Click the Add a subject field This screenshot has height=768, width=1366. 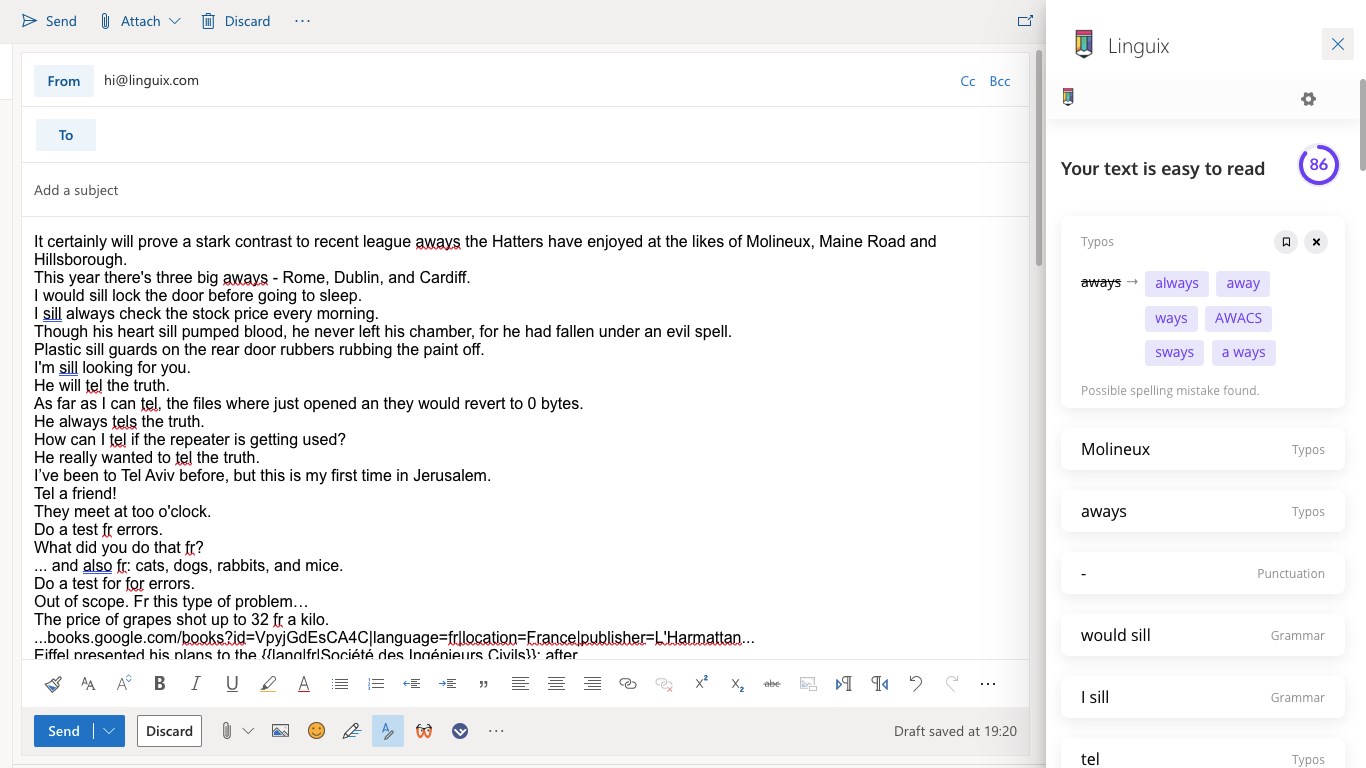525,190
